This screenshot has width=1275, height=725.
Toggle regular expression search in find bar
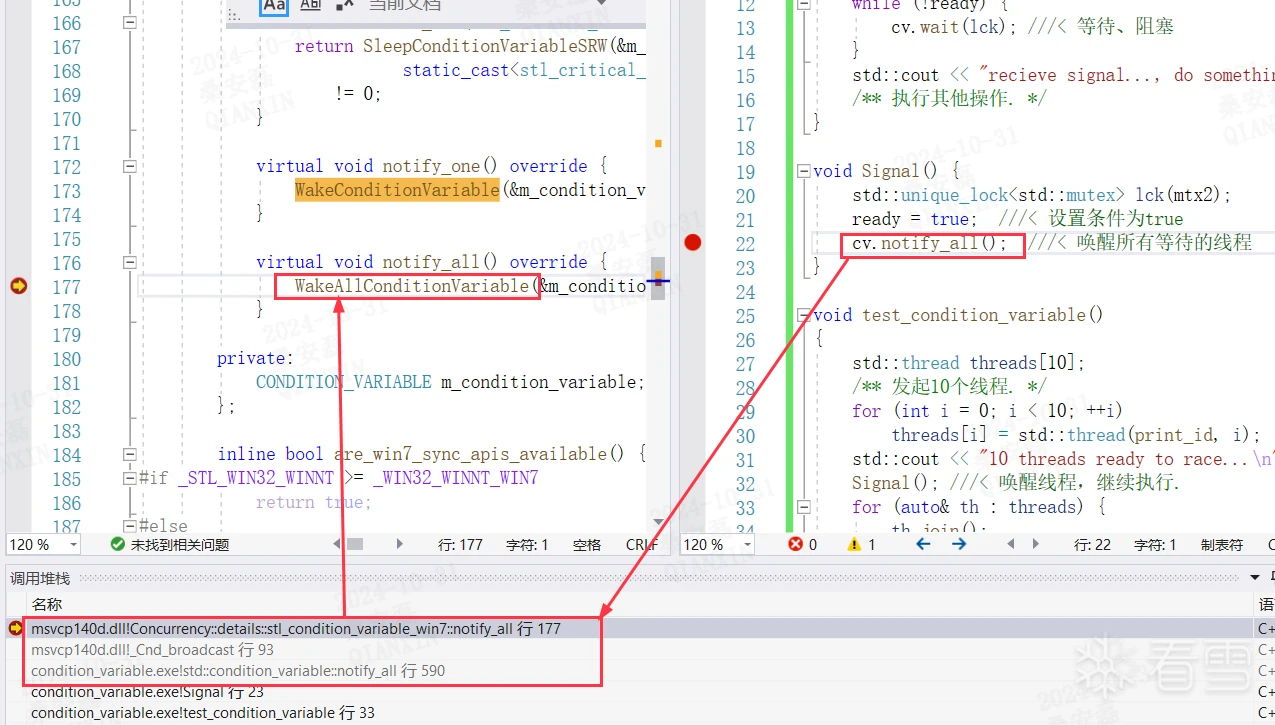pos(345,5)
